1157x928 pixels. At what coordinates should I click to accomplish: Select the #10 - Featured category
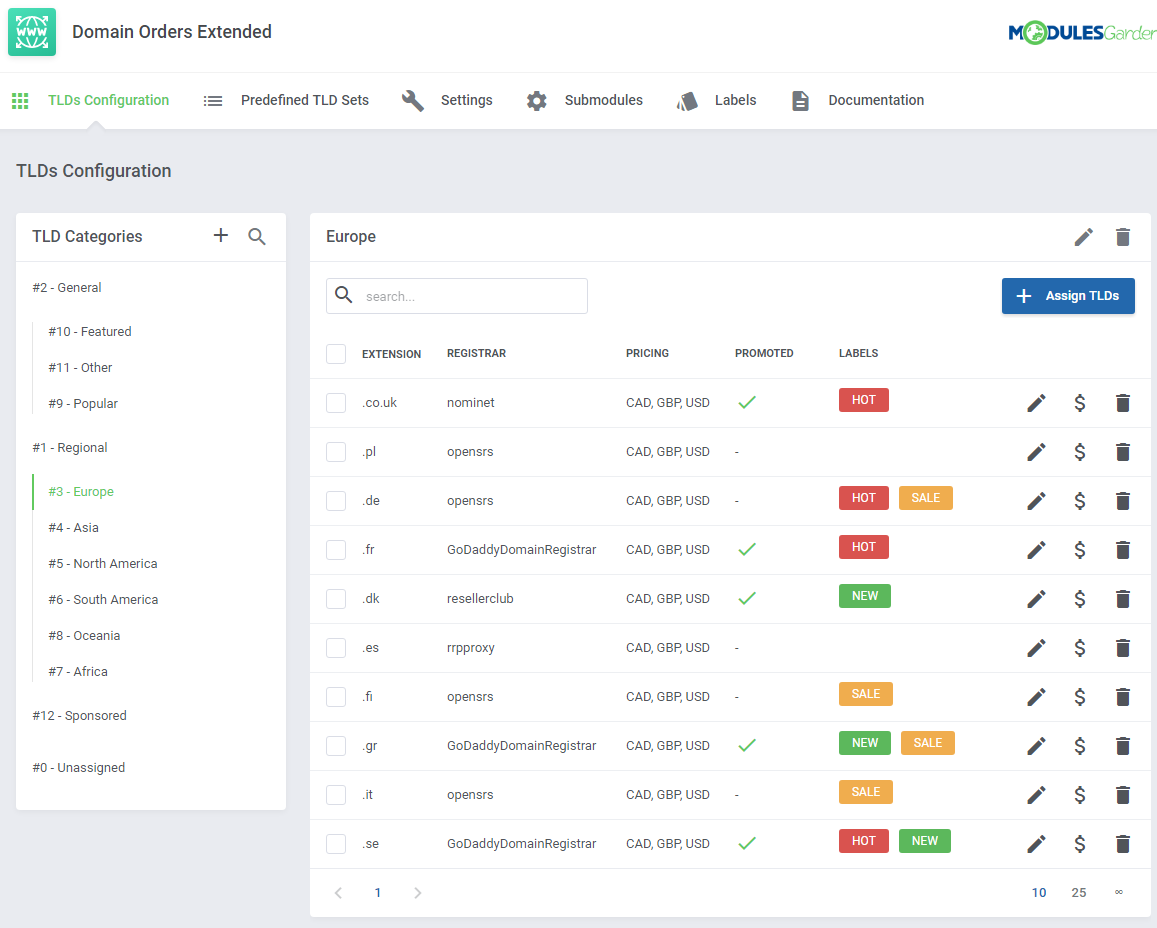[90, 332]
